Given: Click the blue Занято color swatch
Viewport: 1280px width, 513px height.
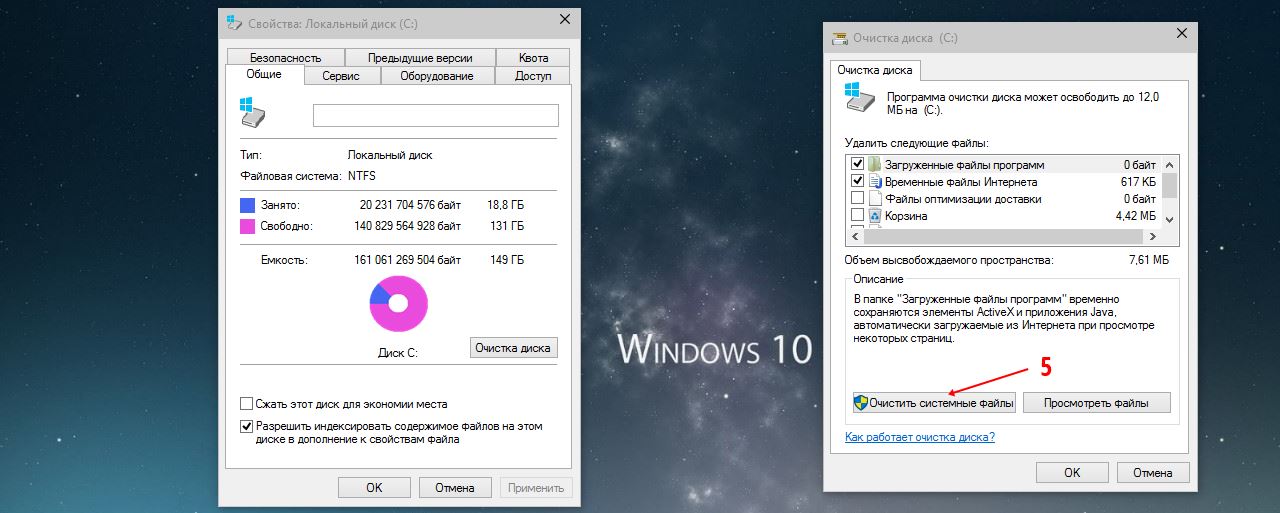Looking at the screenshot, I should [247, 205].
